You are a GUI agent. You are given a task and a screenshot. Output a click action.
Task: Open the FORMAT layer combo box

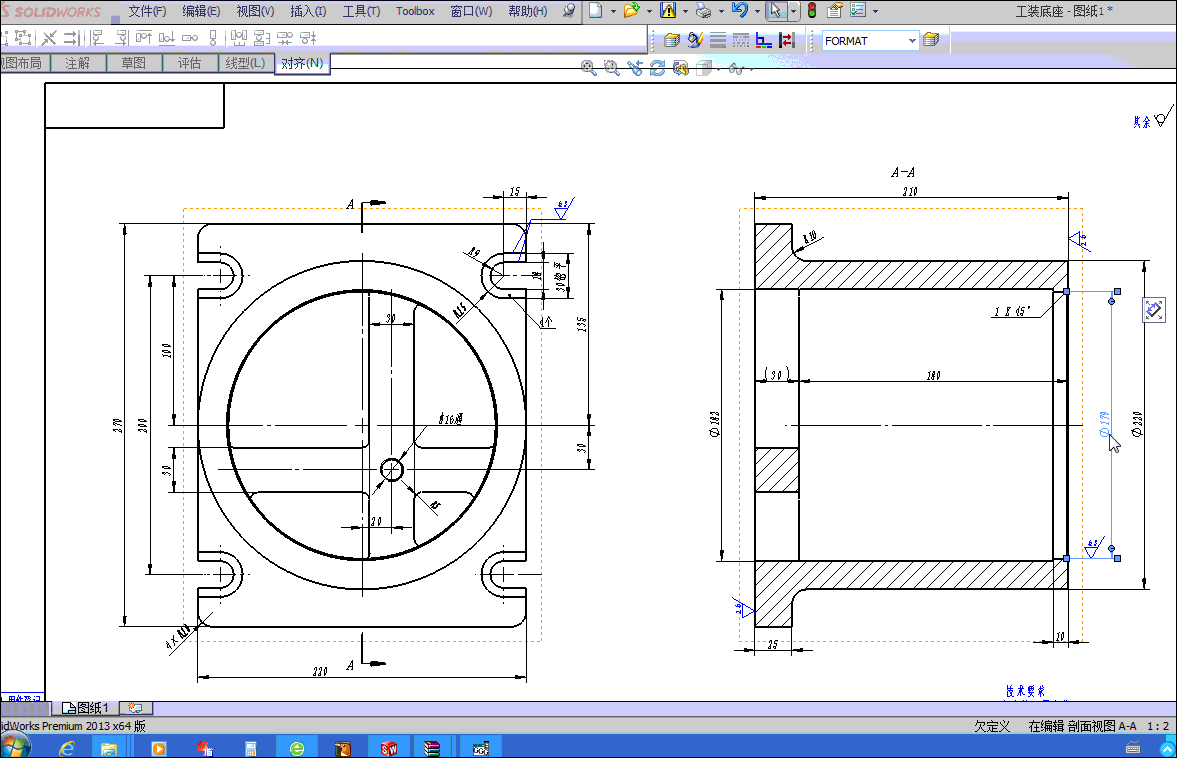(871, 41)
